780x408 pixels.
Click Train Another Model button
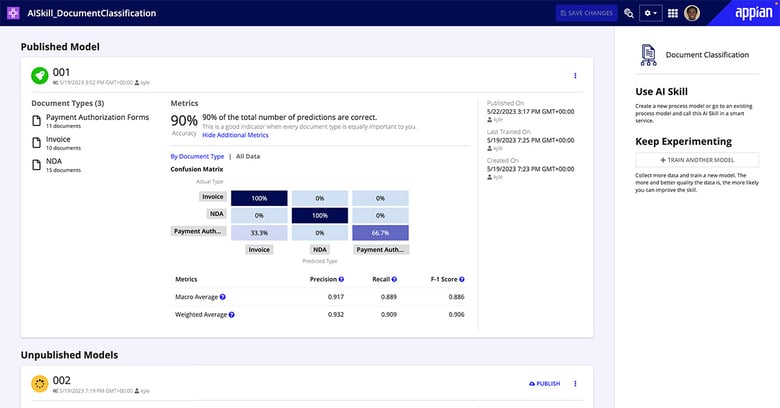click(697, 160)
